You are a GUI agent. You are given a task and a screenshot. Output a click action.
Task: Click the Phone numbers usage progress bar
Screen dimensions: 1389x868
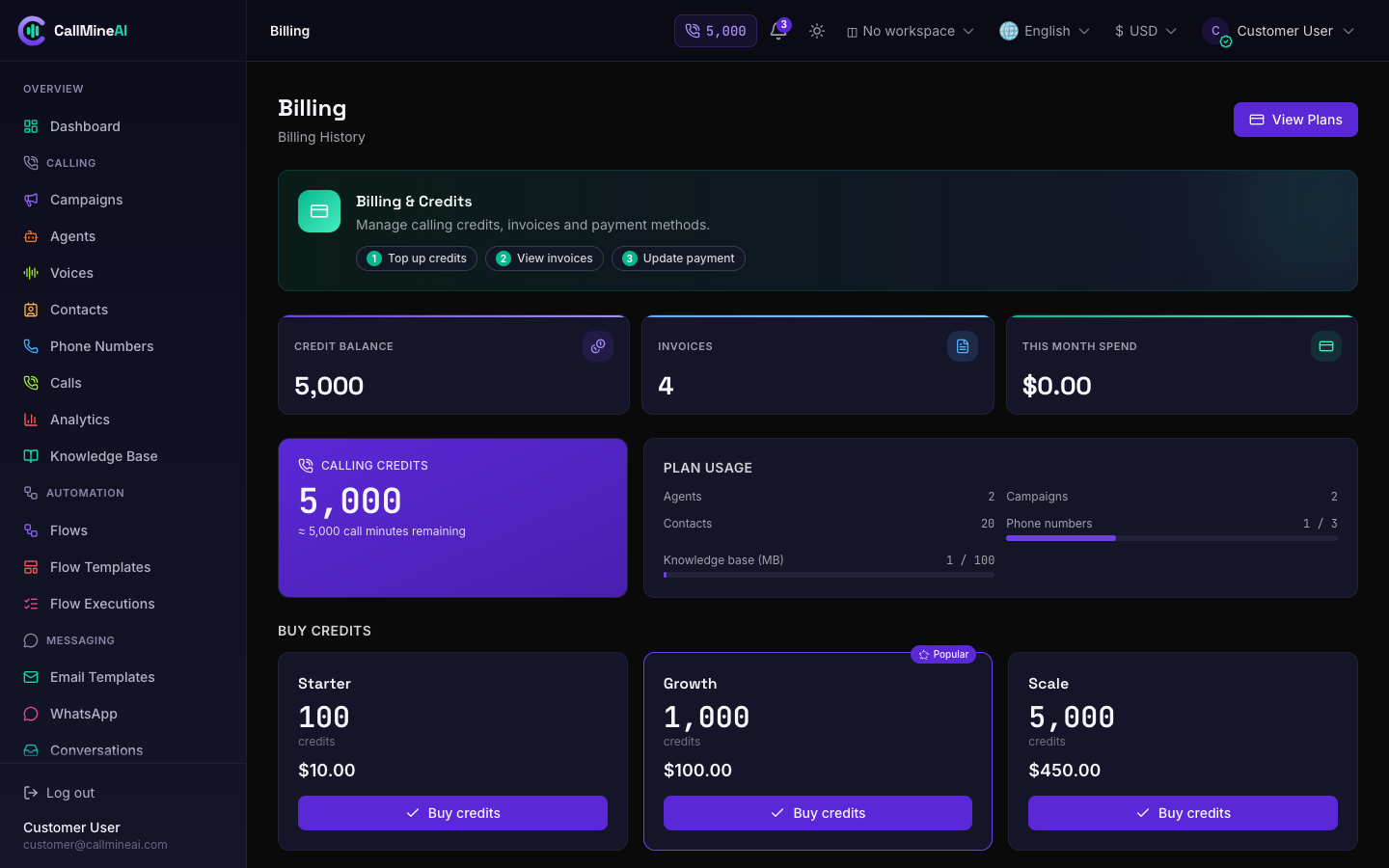(1172, 538)
